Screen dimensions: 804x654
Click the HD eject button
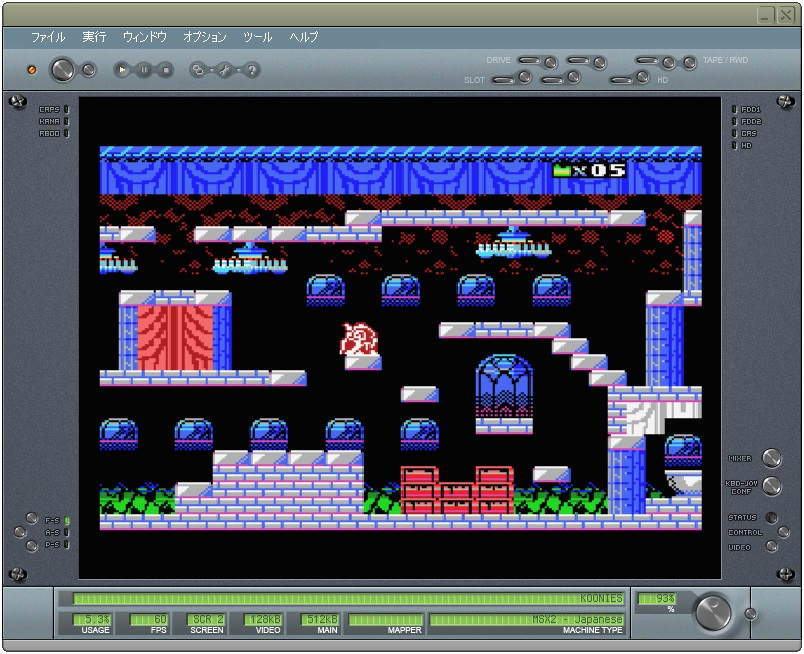coord(643,77)
